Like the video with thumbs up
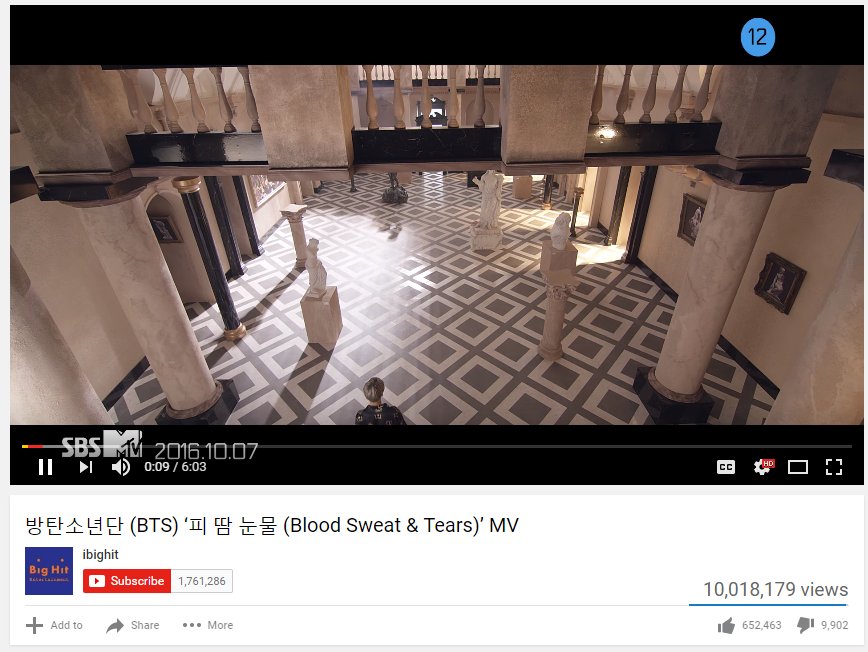868x652 pixels. 750,625
